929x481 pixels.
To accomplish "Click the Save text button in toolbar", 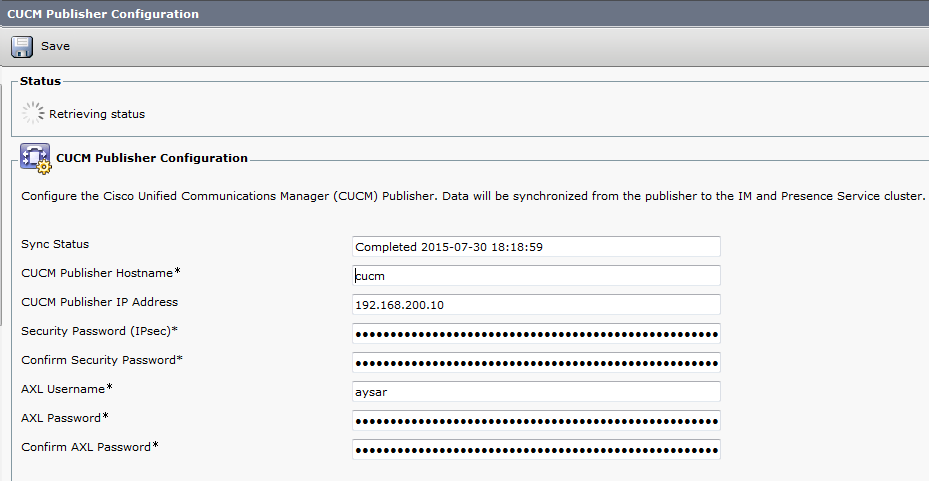I will [x=55, y=47].
